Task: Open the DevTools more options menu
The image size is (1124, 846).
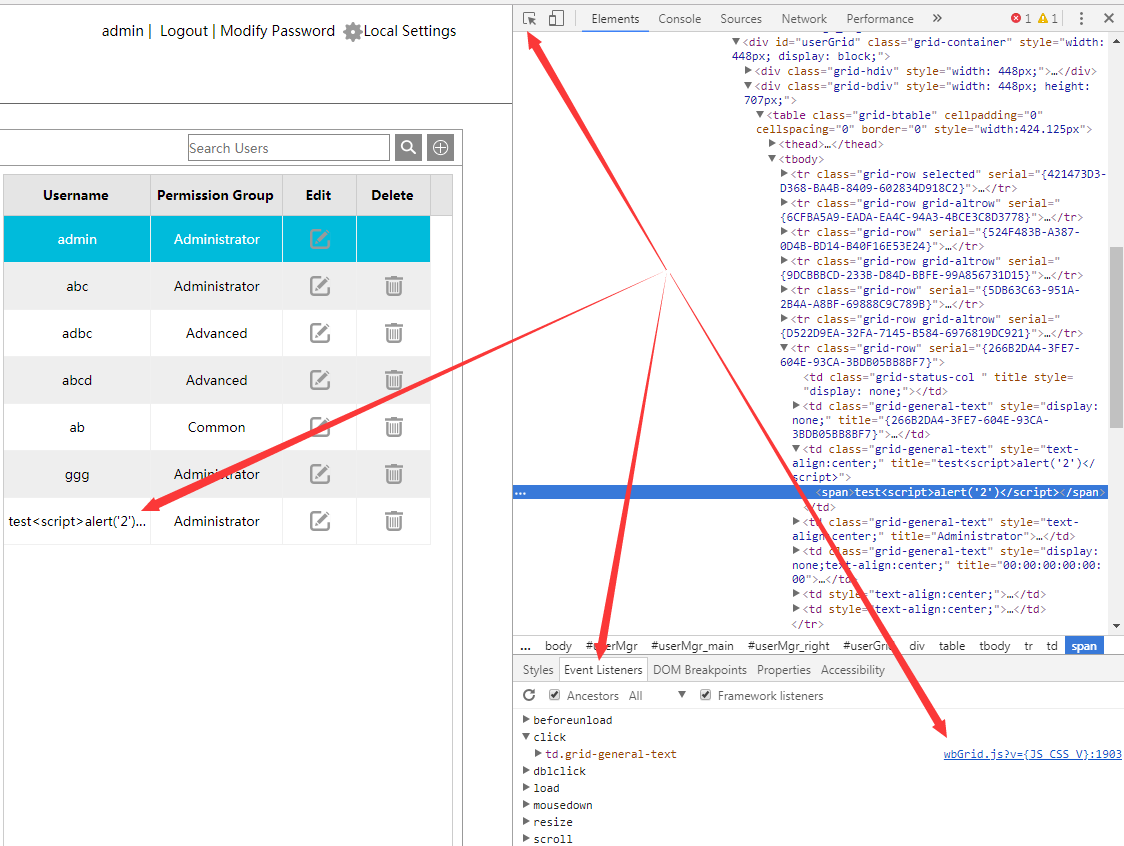Action: click(1082, 19)
